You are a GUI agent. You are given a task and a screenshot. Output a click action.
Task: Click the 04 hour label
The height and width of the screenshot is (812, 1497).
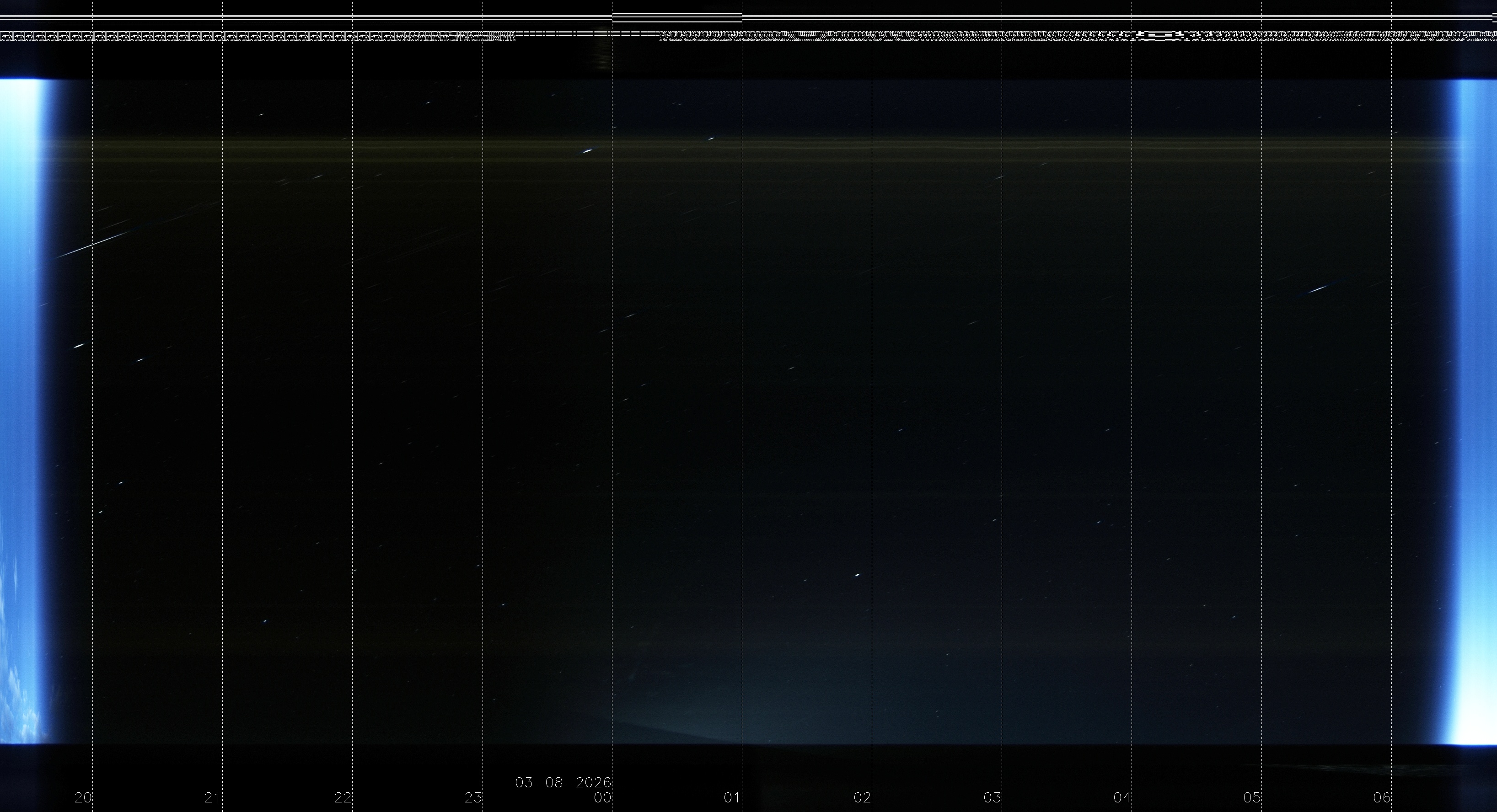point(1122,798)
